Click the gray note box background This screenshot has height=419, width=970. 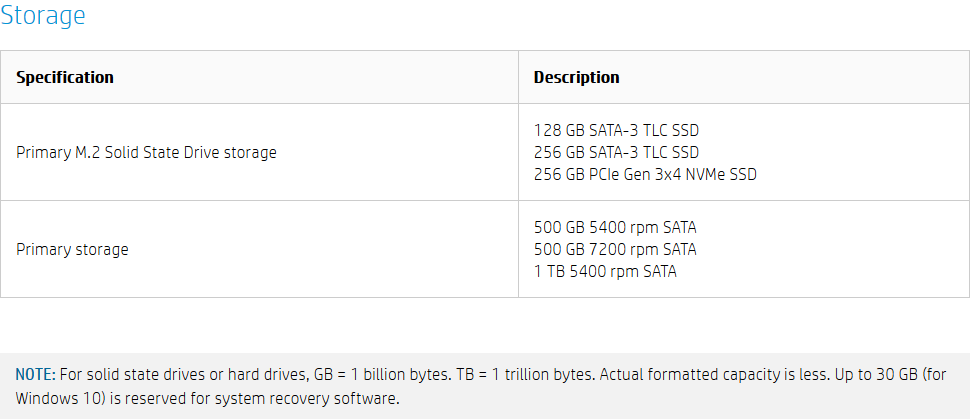[485, 386]
